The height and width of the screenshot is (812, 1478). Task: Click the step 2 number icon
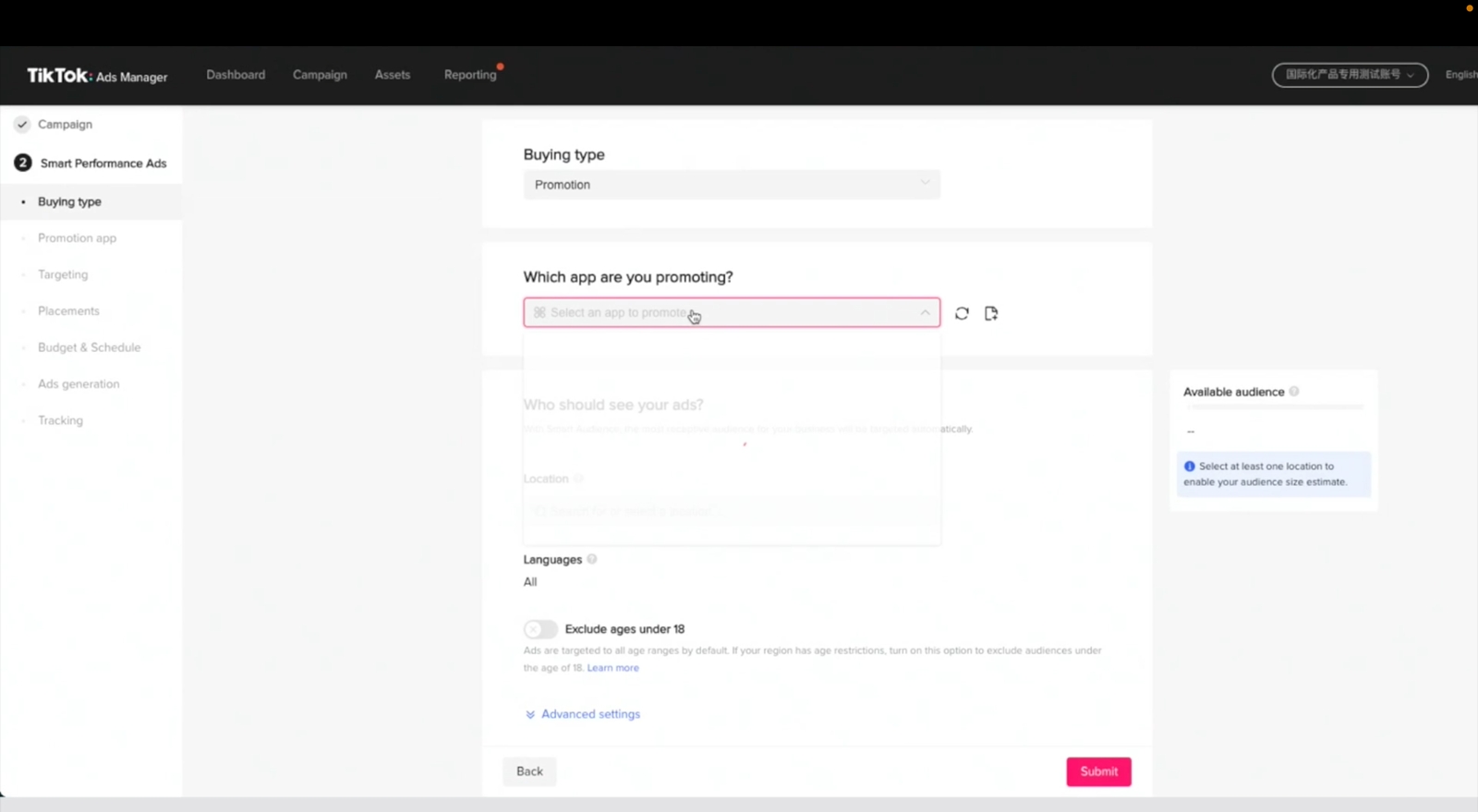23,163
